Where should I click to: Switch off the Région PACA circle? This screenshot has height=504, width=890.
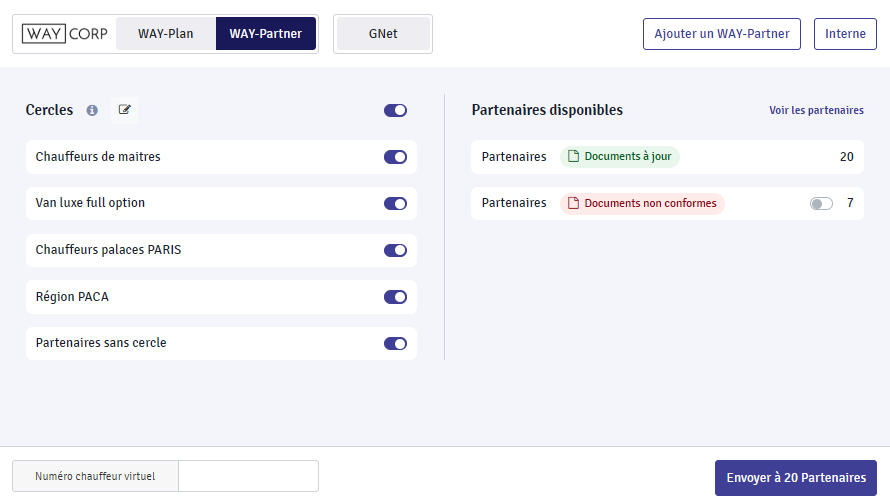point(395,297)
